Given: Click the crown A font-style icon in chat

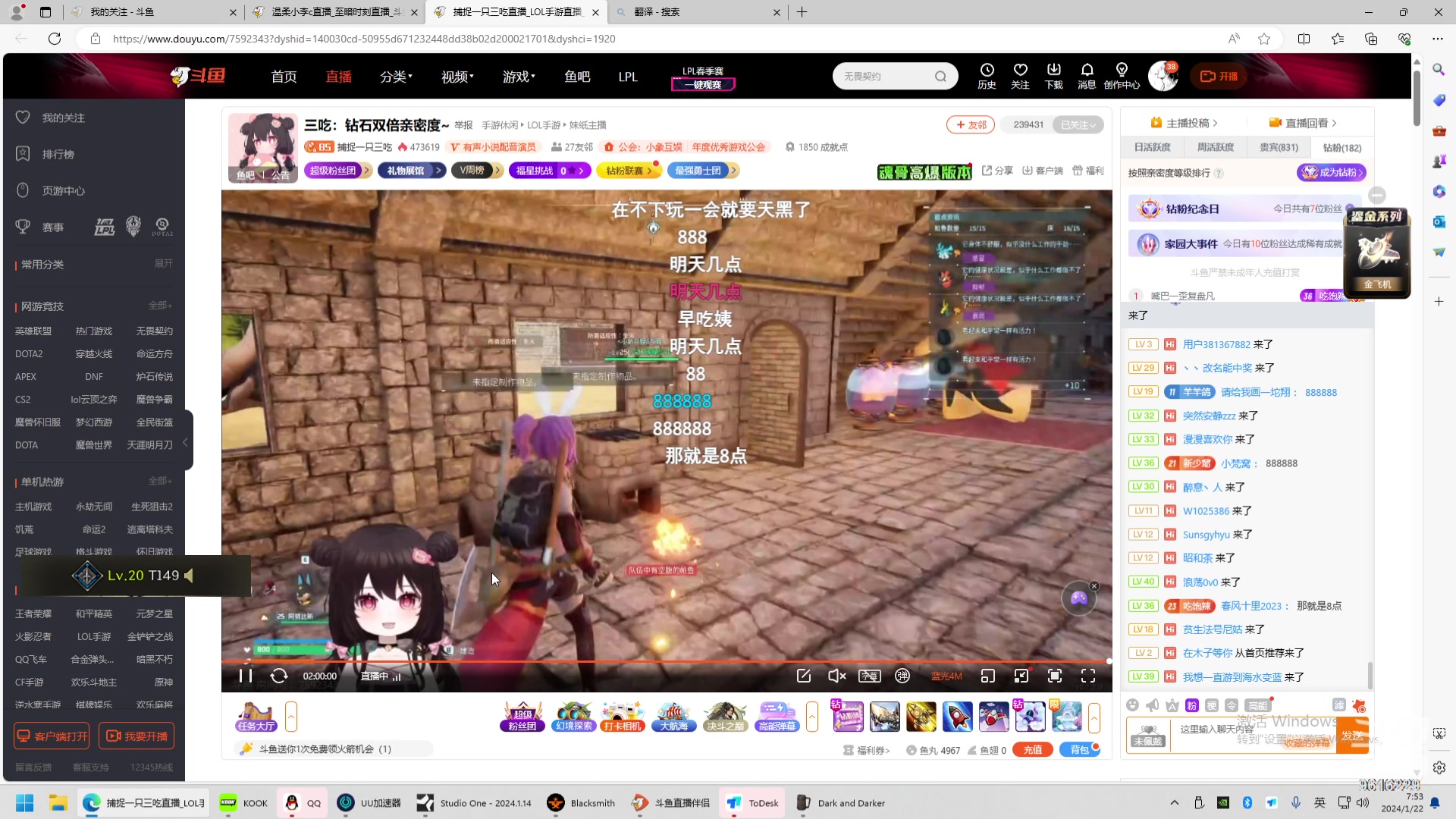Looking at the screenshot, I should [x=1172, y=705].
